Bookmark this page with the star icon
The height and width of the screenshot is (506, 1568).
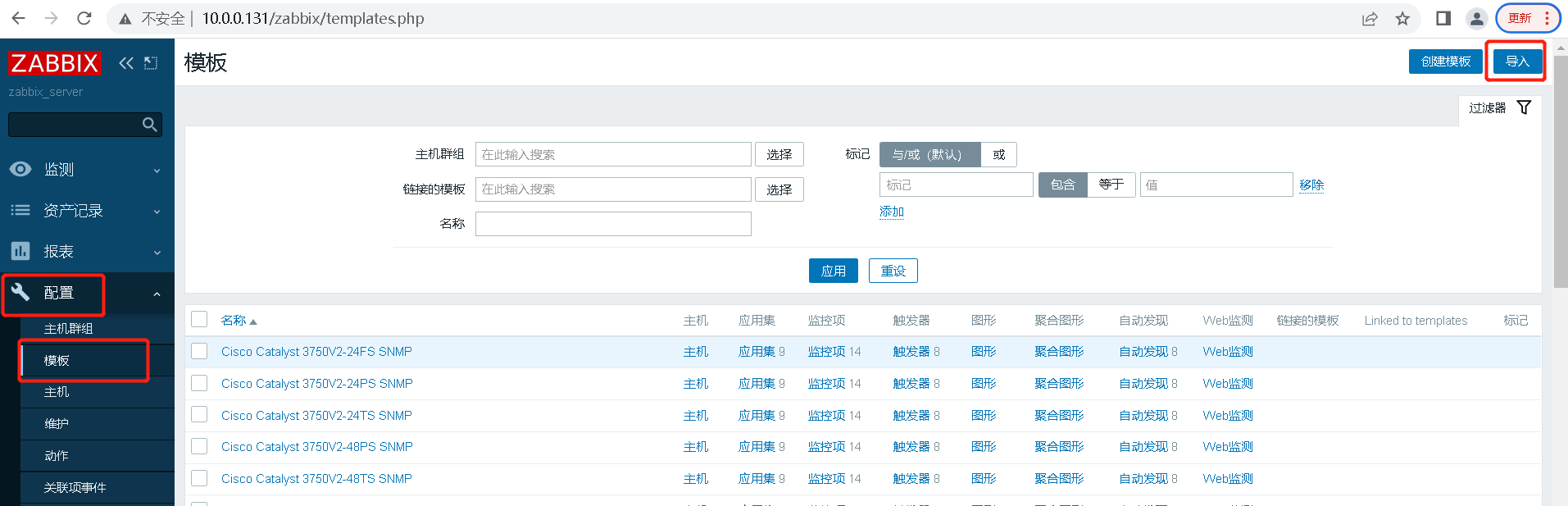pyautogui.click(x=1402, y=18)
